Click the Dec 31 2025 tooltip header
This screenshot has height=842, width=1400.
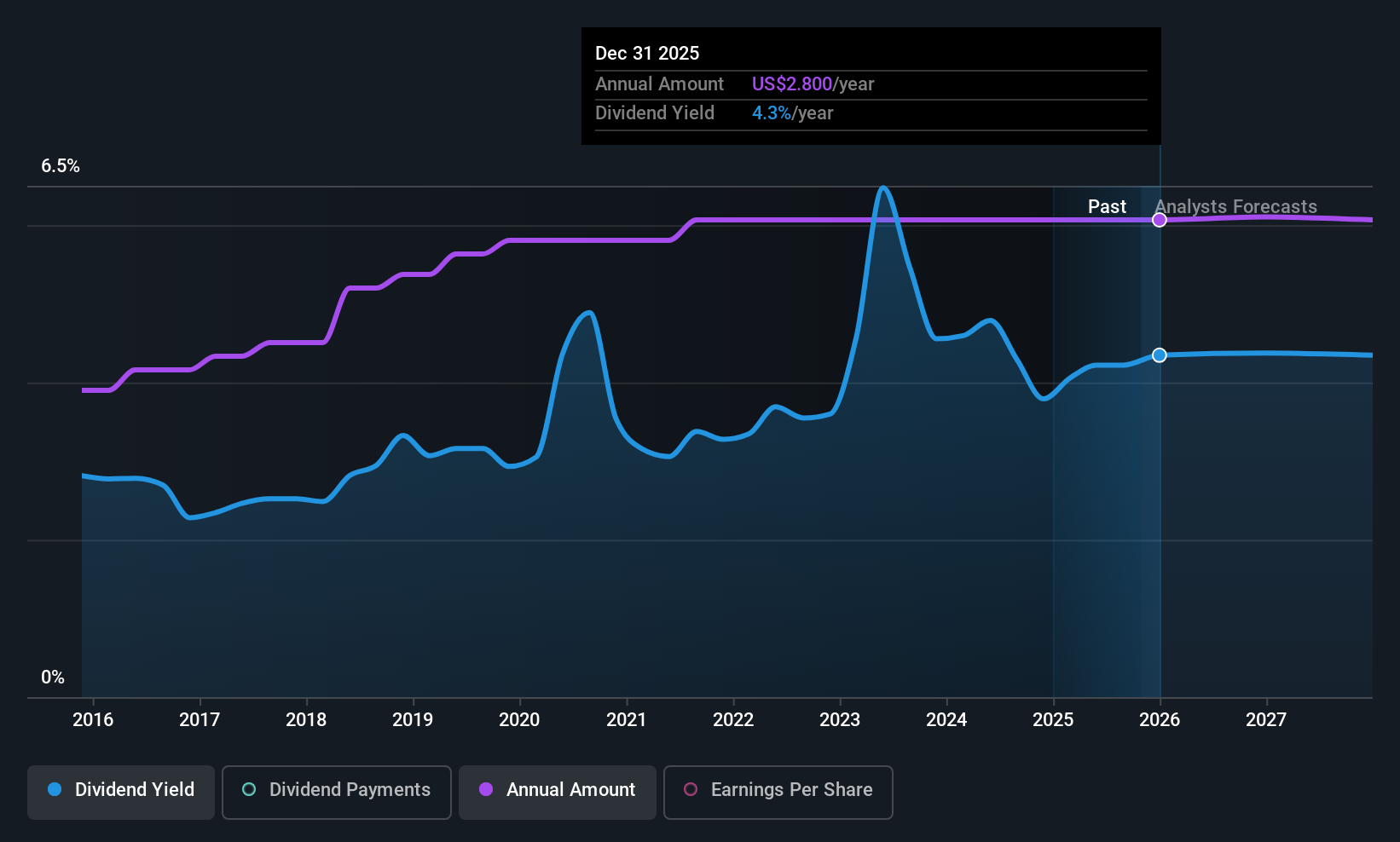coord(647,53)
